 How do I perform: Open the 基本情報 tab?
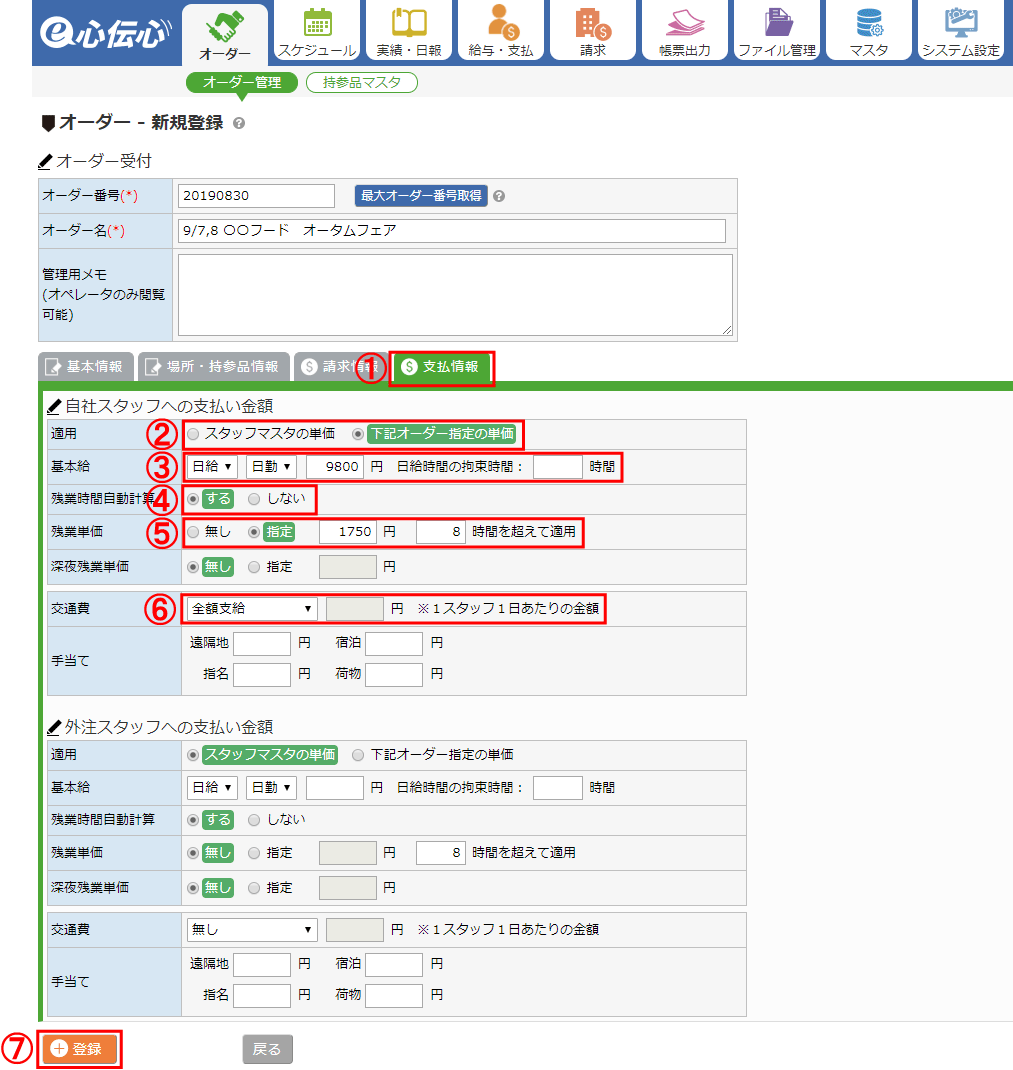[x=85, y=366]
